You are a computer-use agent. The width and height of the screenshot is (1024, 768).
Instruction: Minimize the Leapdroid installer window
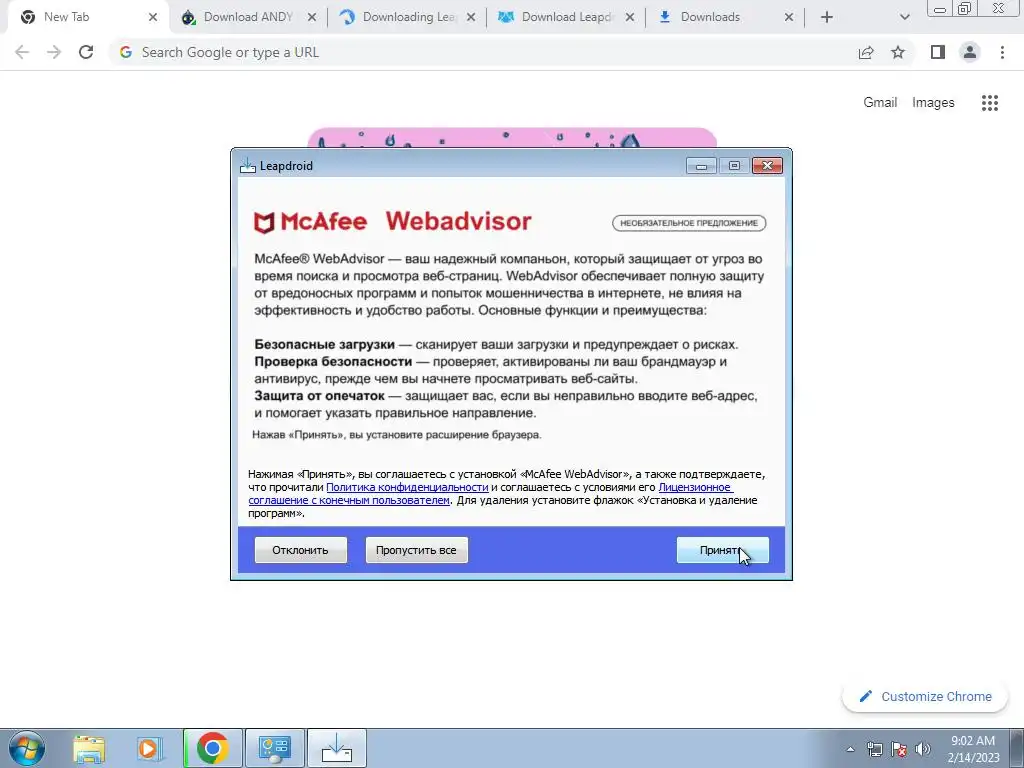pos(701,166)
